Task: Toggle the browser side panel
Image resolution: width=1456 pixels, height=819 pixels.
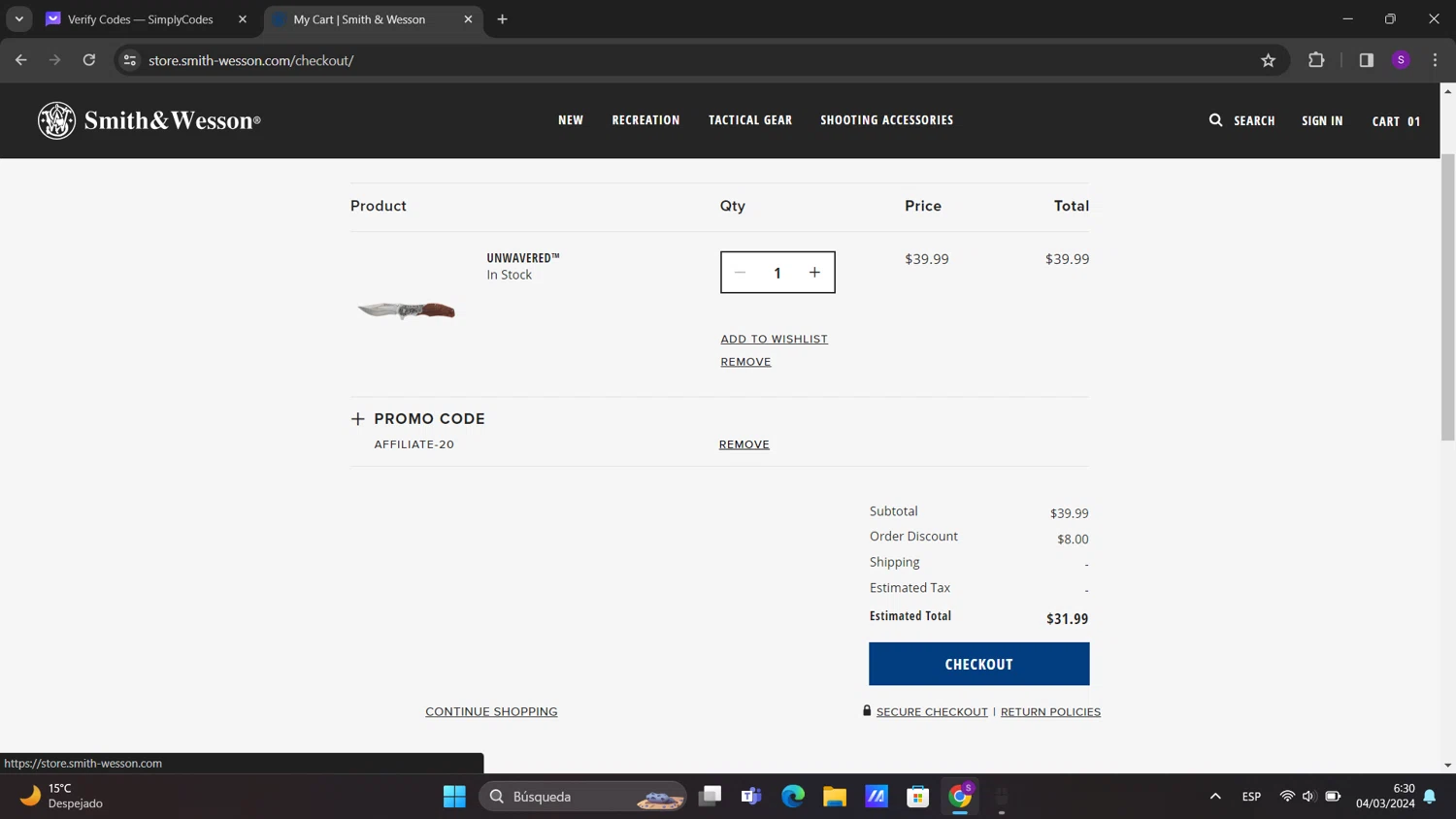Action: pos(1366,60)
